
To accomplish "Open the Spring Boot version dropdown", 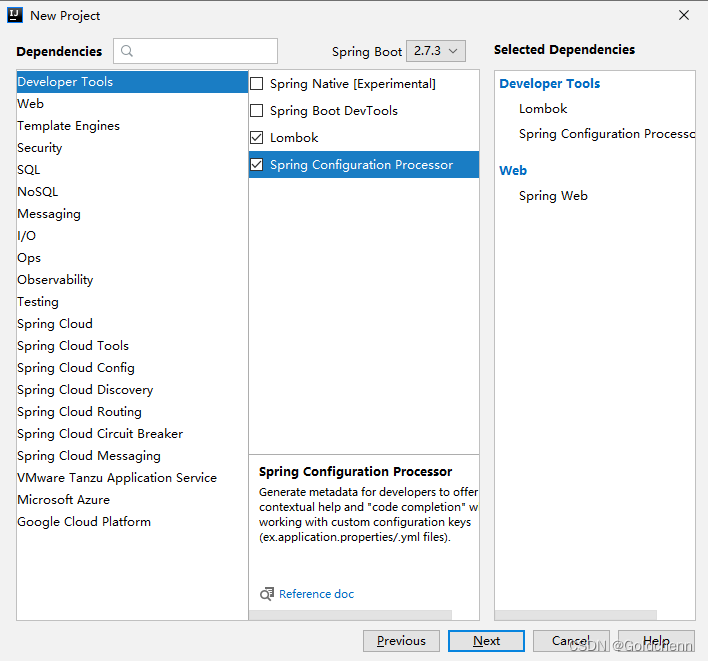I will tap(436, 51).
